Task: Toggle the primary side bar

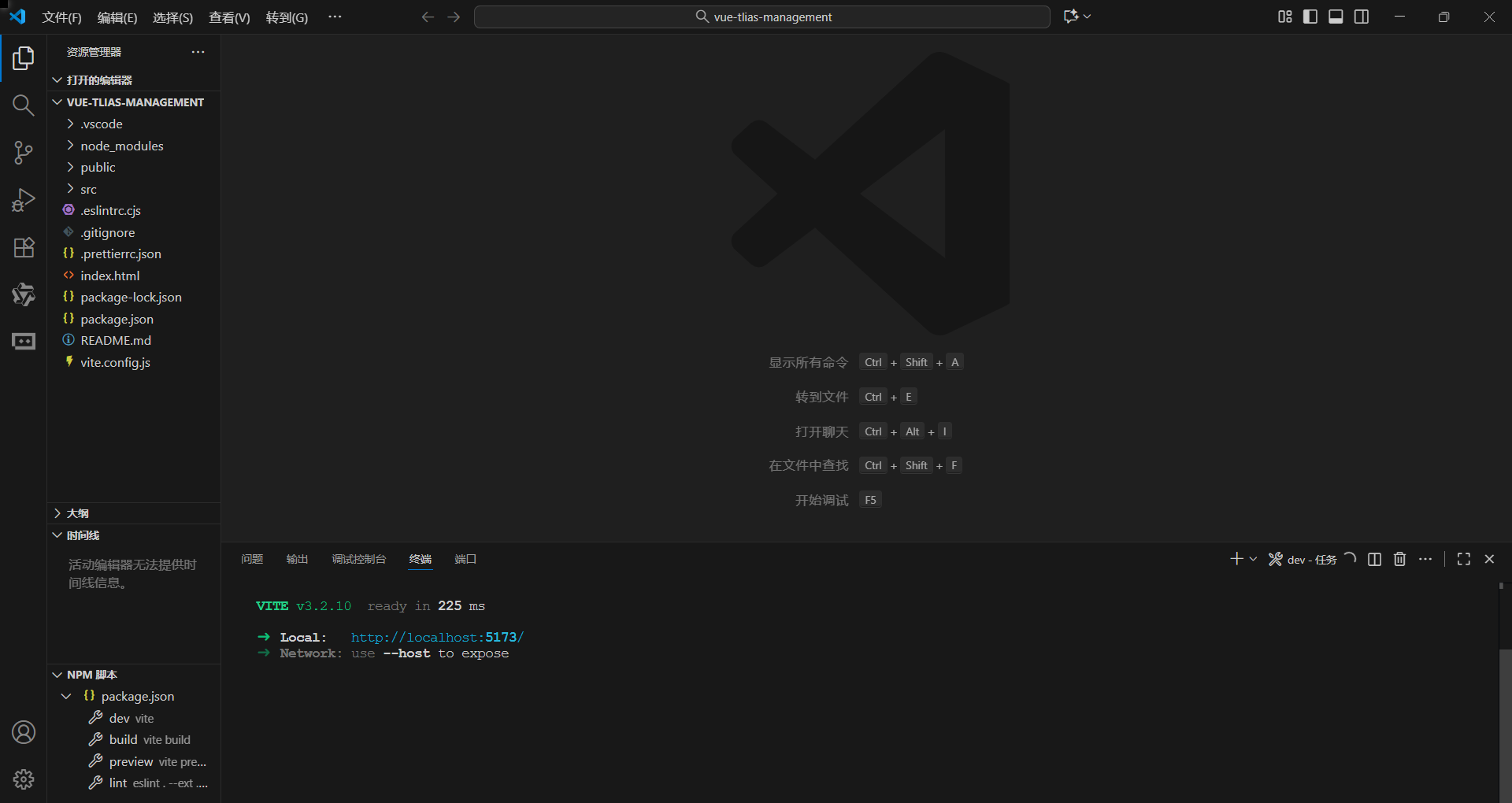Action: (1310, 17)
